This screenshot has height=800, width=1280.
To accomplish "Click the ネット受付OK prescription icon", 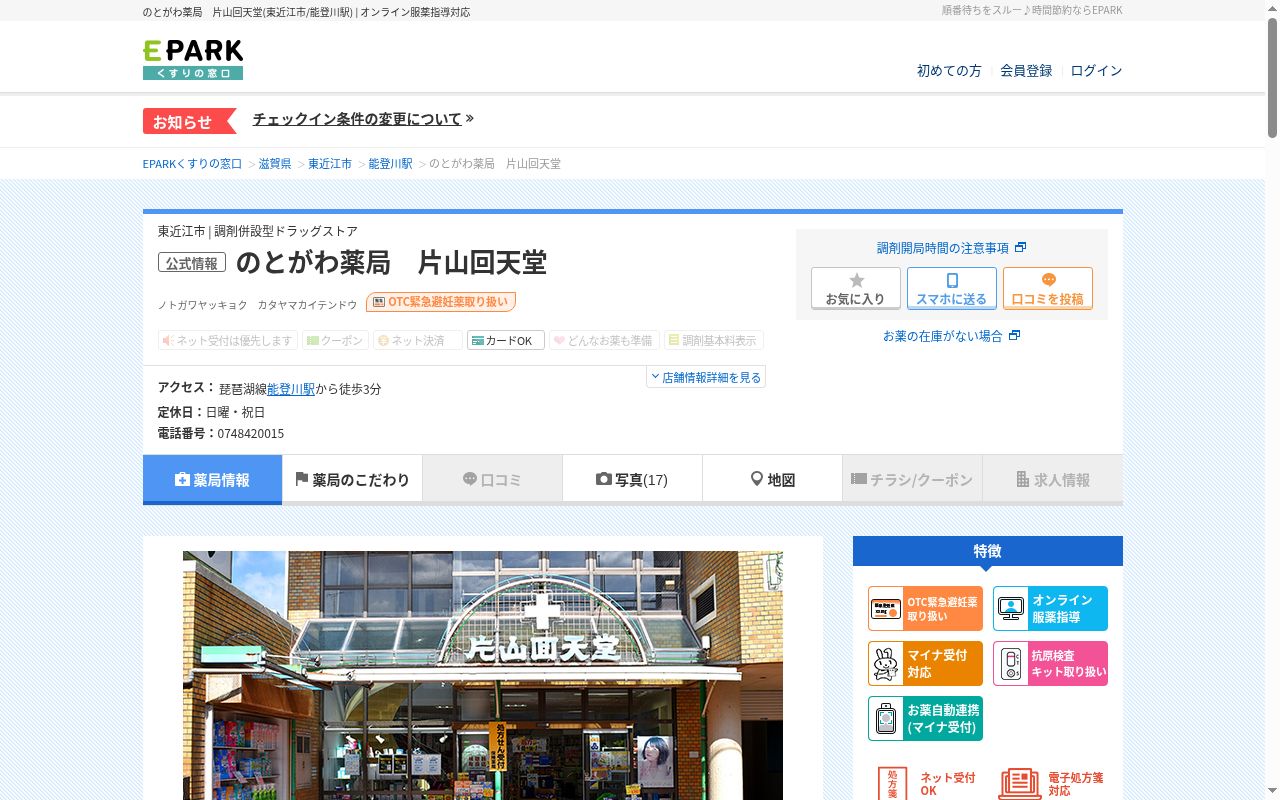I will click(x=892, y=782).
